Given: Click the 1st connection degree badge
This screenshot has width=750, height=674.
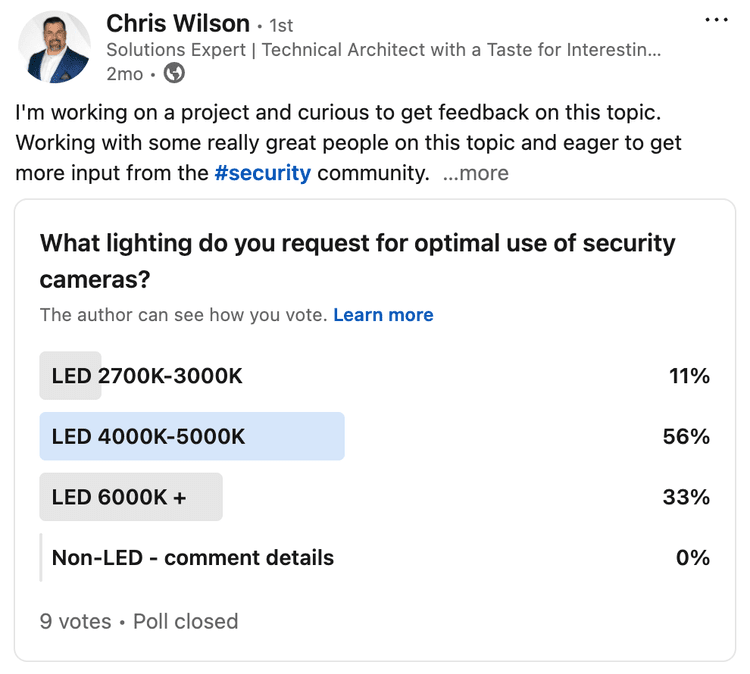Looking at the screenshot, I should [281, 25].
